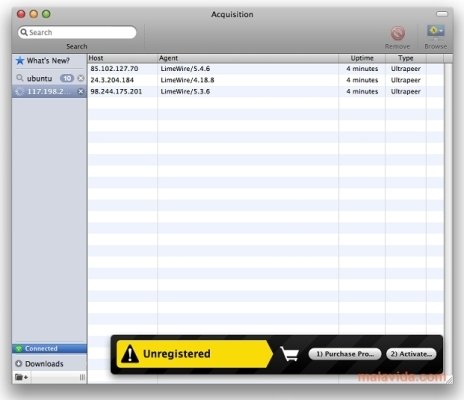This screenshot has width=464, height=400.
Task: Select host 85.102.127.70 row
Action: [x=266, y=69]
